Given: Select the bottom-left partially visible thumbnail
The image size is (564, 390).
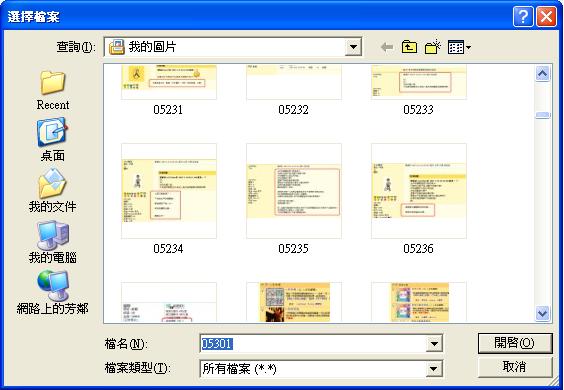Looking at the screenshot, I should pos(169,302).
